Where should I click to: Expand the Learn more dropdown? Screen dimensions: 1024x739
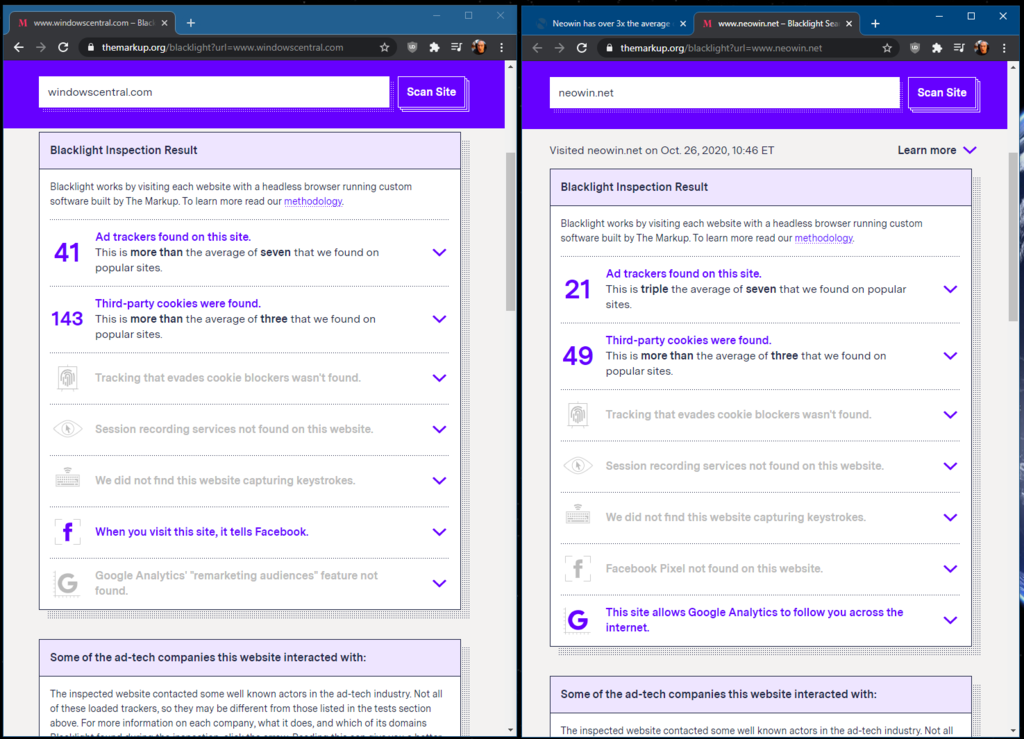coord(968,150)
